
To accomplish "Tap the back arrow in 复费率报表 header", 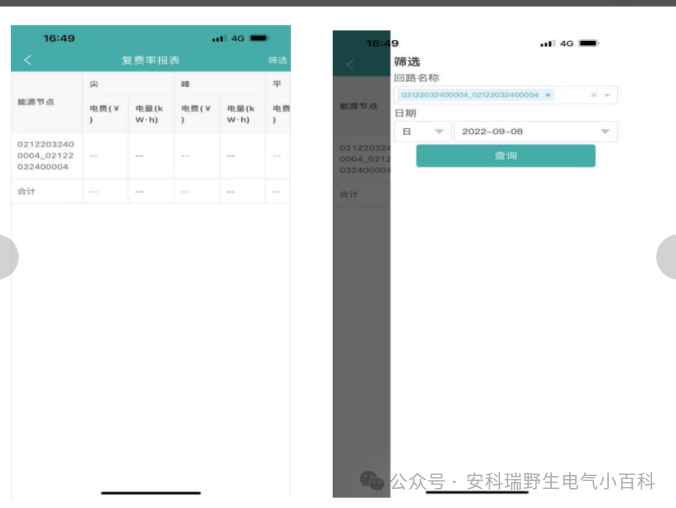I will 28,60.
